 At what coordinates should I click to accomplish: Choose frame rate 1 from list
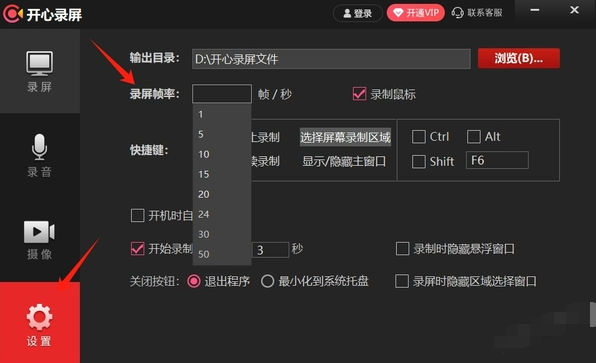222,114
